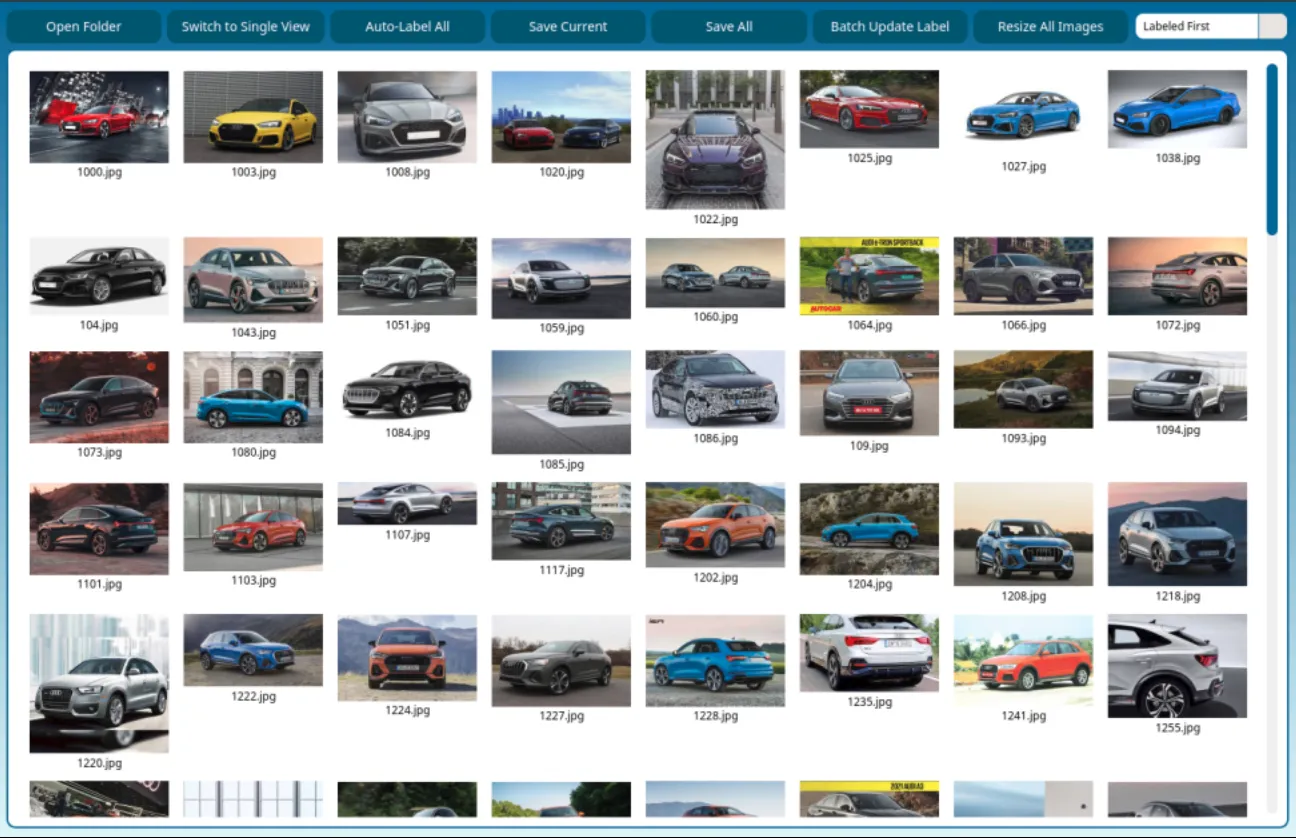Select the 1080.jpg teal car thumbnail
The image size is (1296, 838).
pyautogui.click(x=253, y=397)
